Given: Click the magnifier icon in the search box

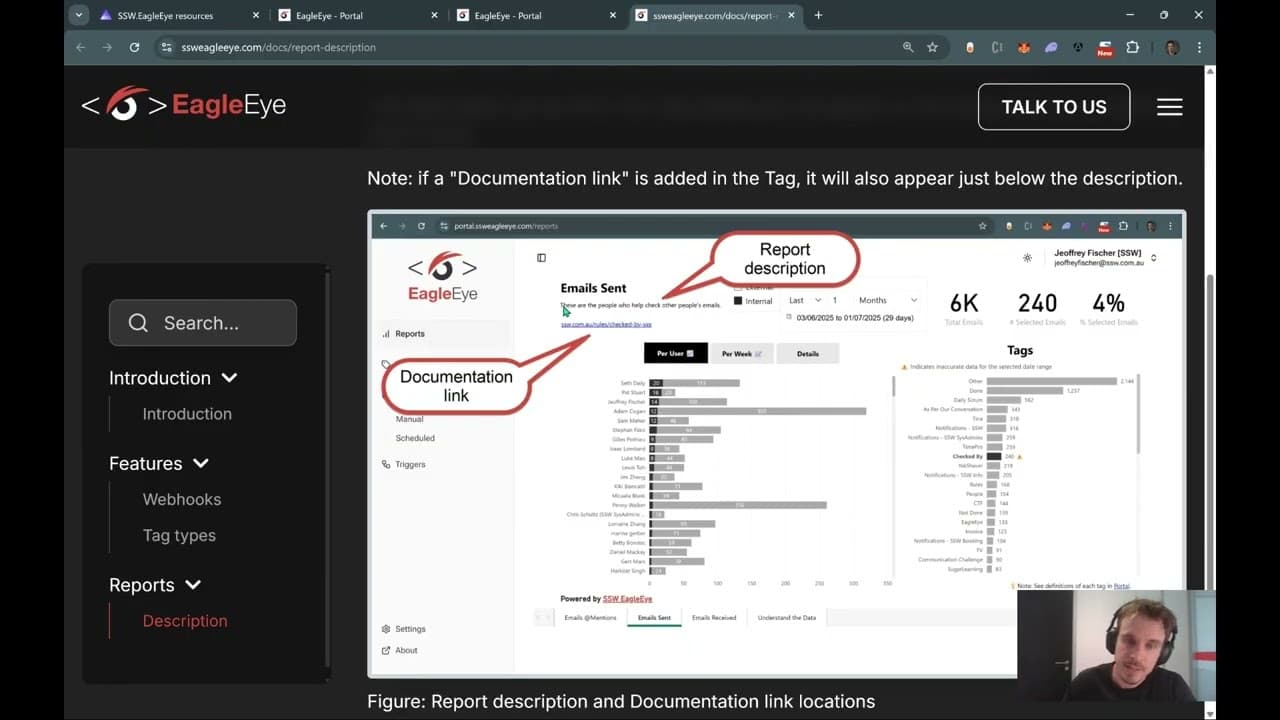Looking at the screenshot, I should coord(138,322).
